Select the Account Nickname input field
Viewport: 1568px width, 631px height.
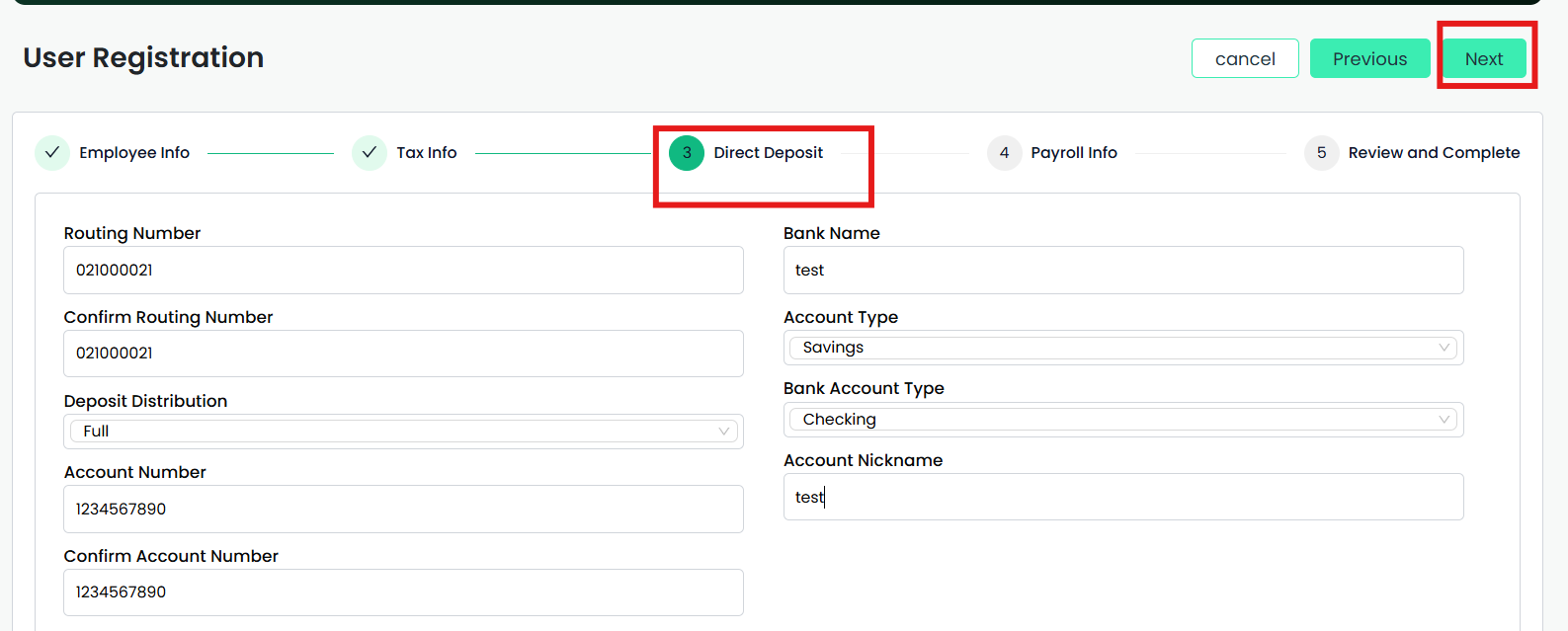[x=1123, y=497]
